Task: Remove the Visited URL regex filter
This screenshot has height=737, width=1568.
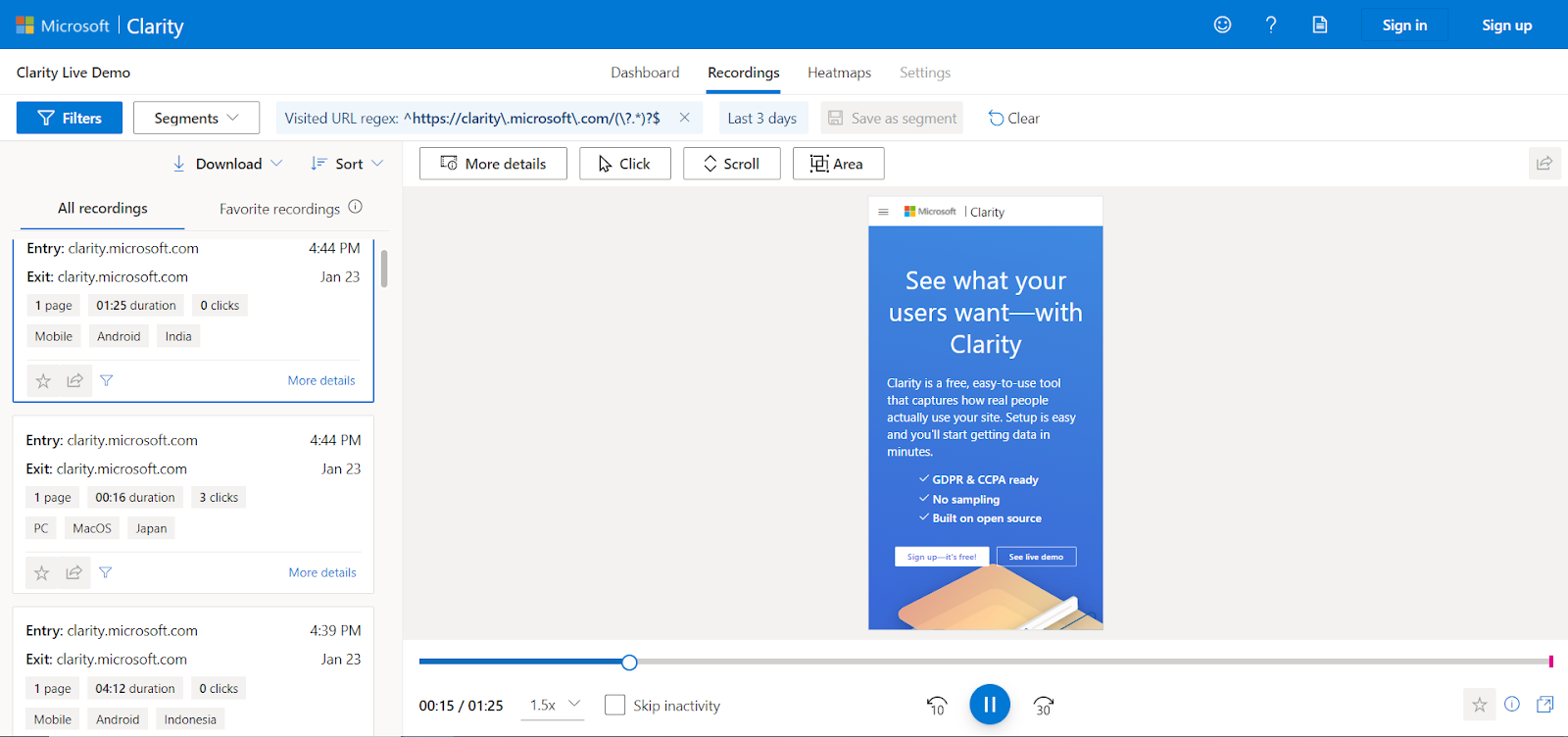Action: tap(684, 118)
